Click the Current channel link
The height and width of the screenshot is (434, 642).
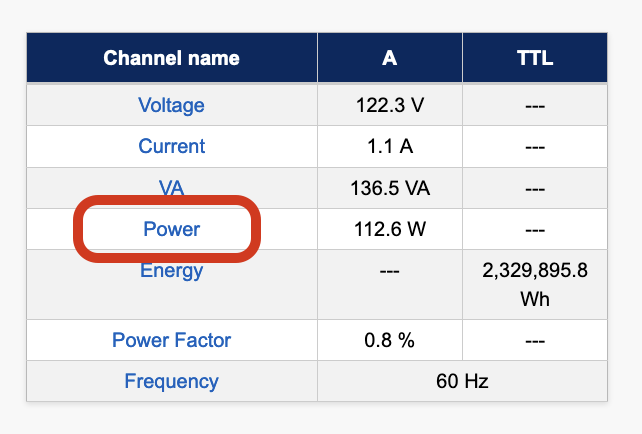pos(172,146)
